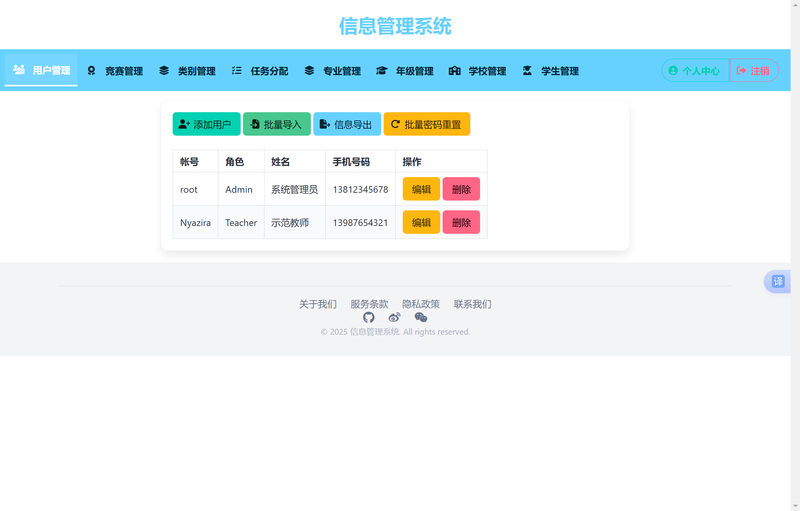
Task: Click the file import icon on 批量导入
Action: (x=255, y=124)
